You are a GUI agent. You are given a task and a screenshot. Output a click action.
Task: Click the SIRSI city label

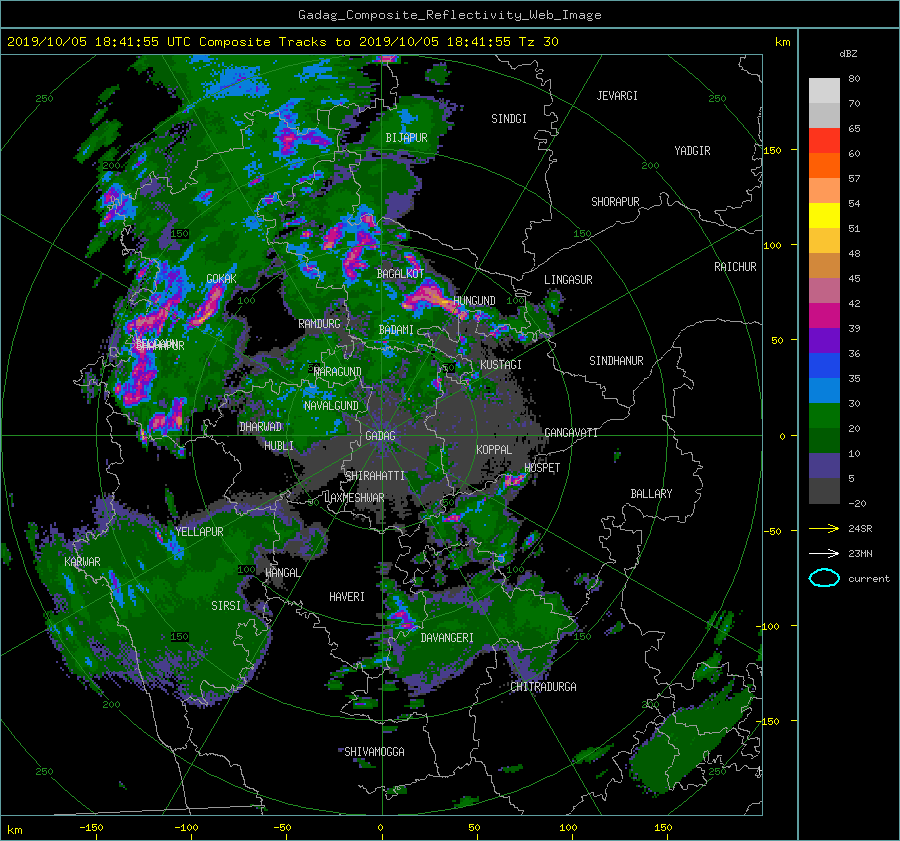[x=226, y=606]
